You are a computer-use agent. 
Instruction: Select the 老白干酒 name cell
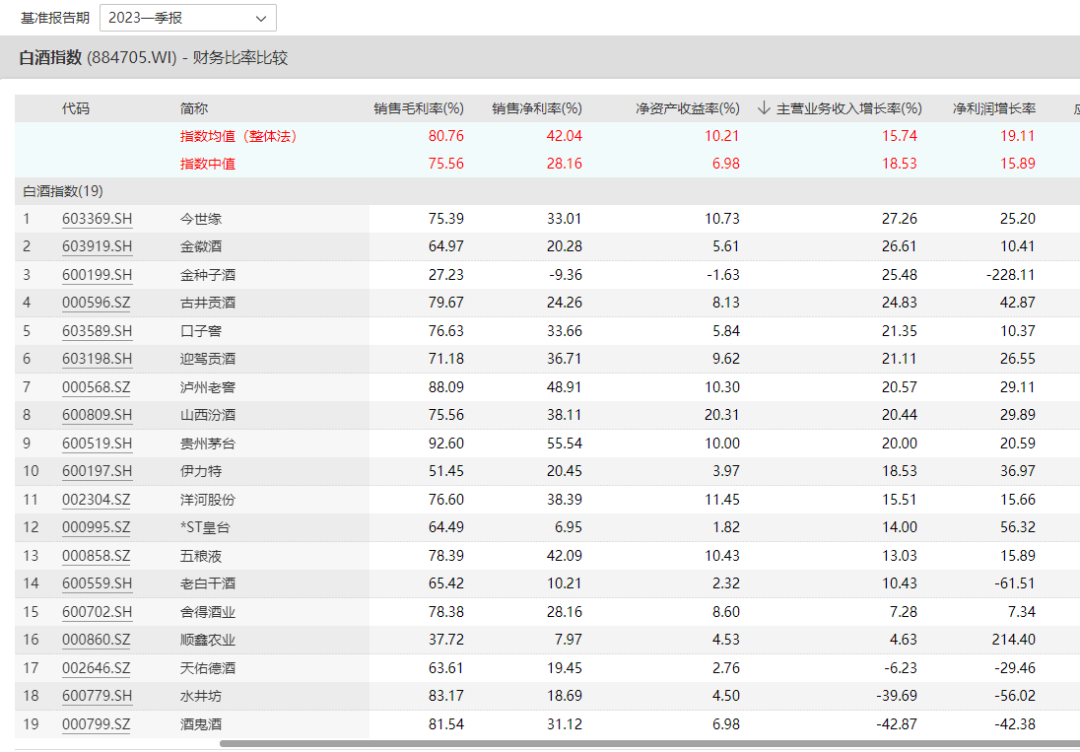point(208,583)
